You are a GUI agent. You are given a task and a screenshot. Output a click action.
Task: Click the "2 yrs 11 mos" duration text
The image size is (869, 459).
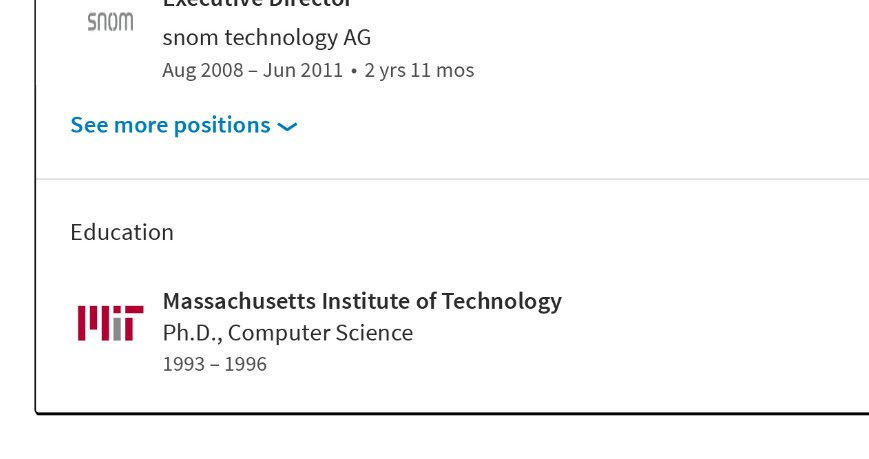coord(419,70)
